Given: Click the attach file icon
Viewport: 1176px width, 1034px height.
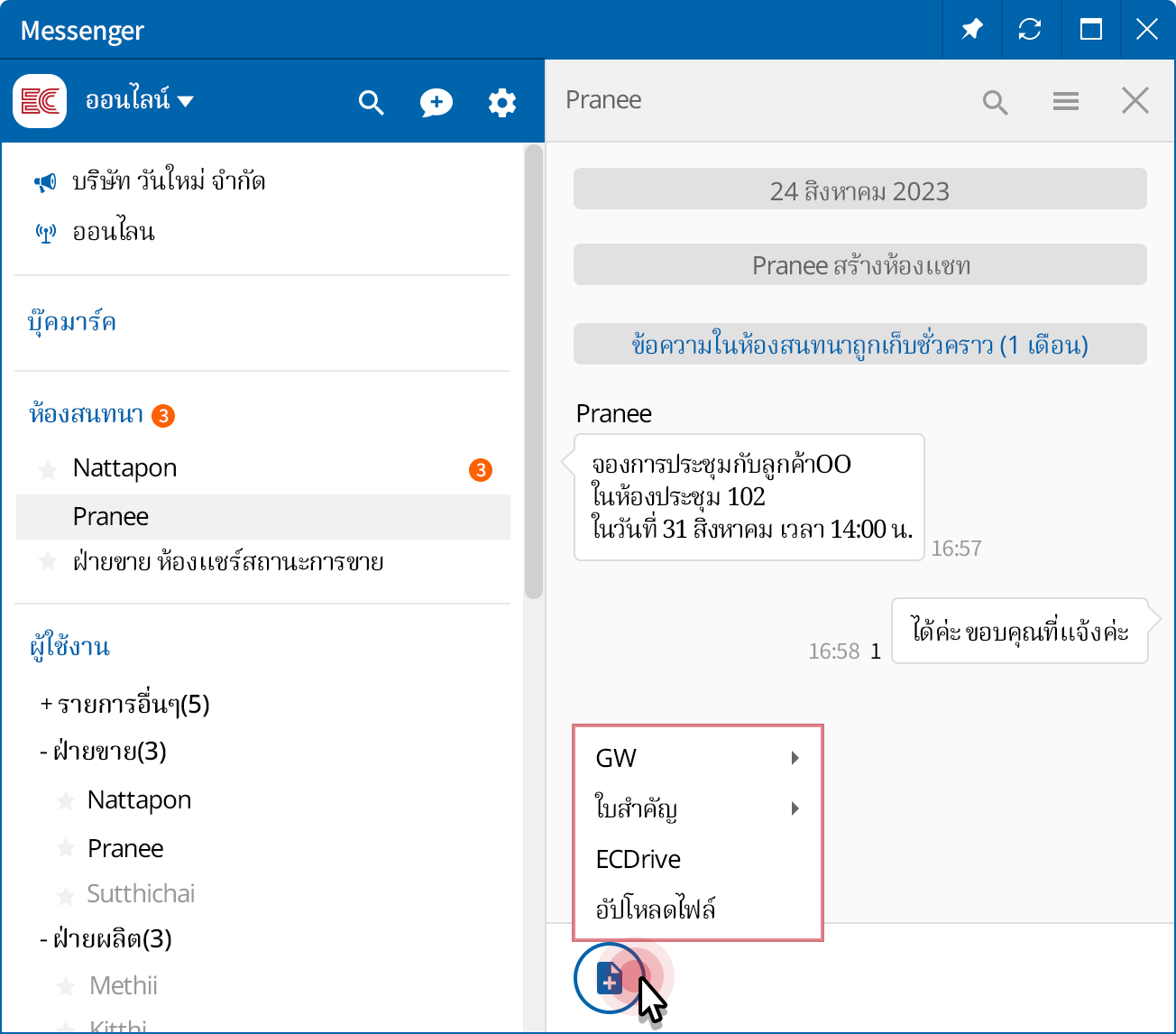Looking at the screenshot, I should click(610, 977).
